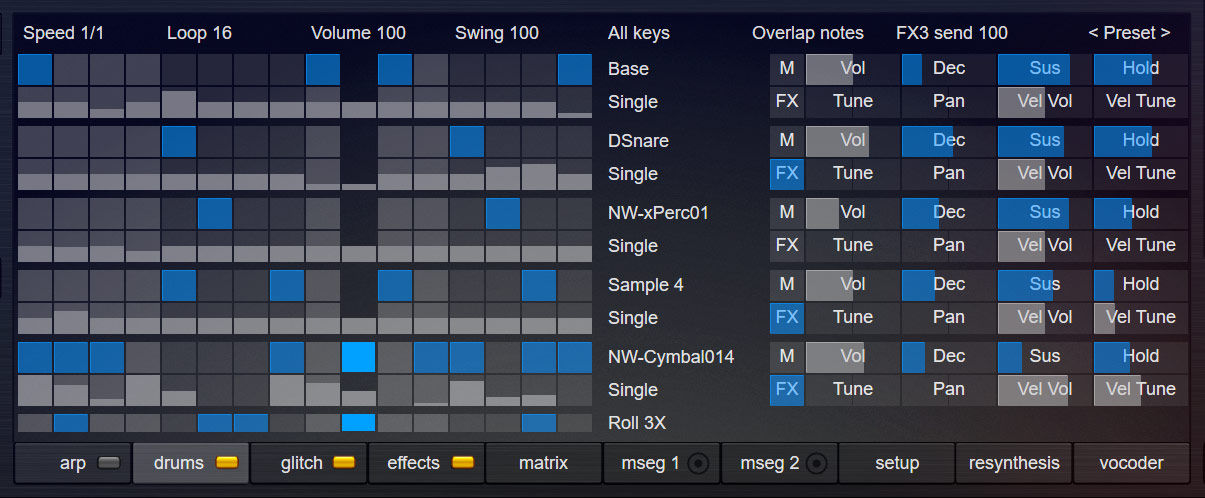Click the mseg 2 circle icon
Viewport: 1205px width, 498px height.
[x=817, y=463]
